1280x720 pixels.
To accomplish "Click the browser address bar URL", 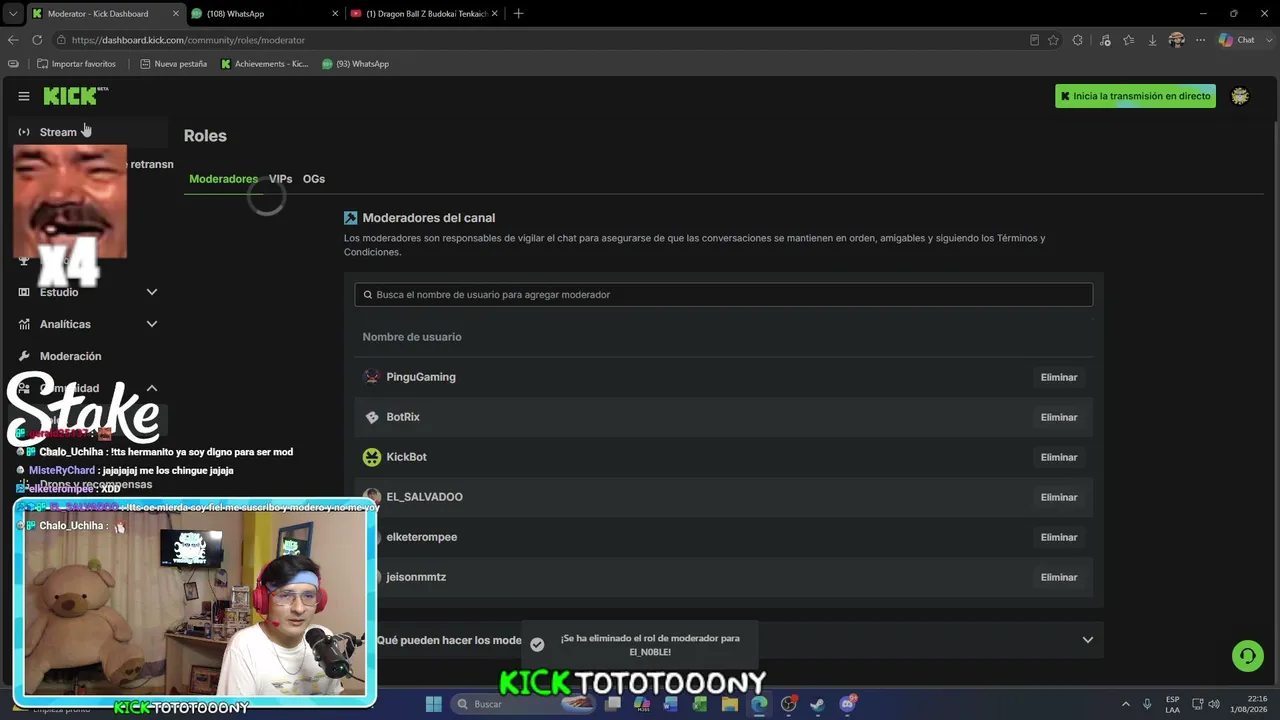I will 188,40.
